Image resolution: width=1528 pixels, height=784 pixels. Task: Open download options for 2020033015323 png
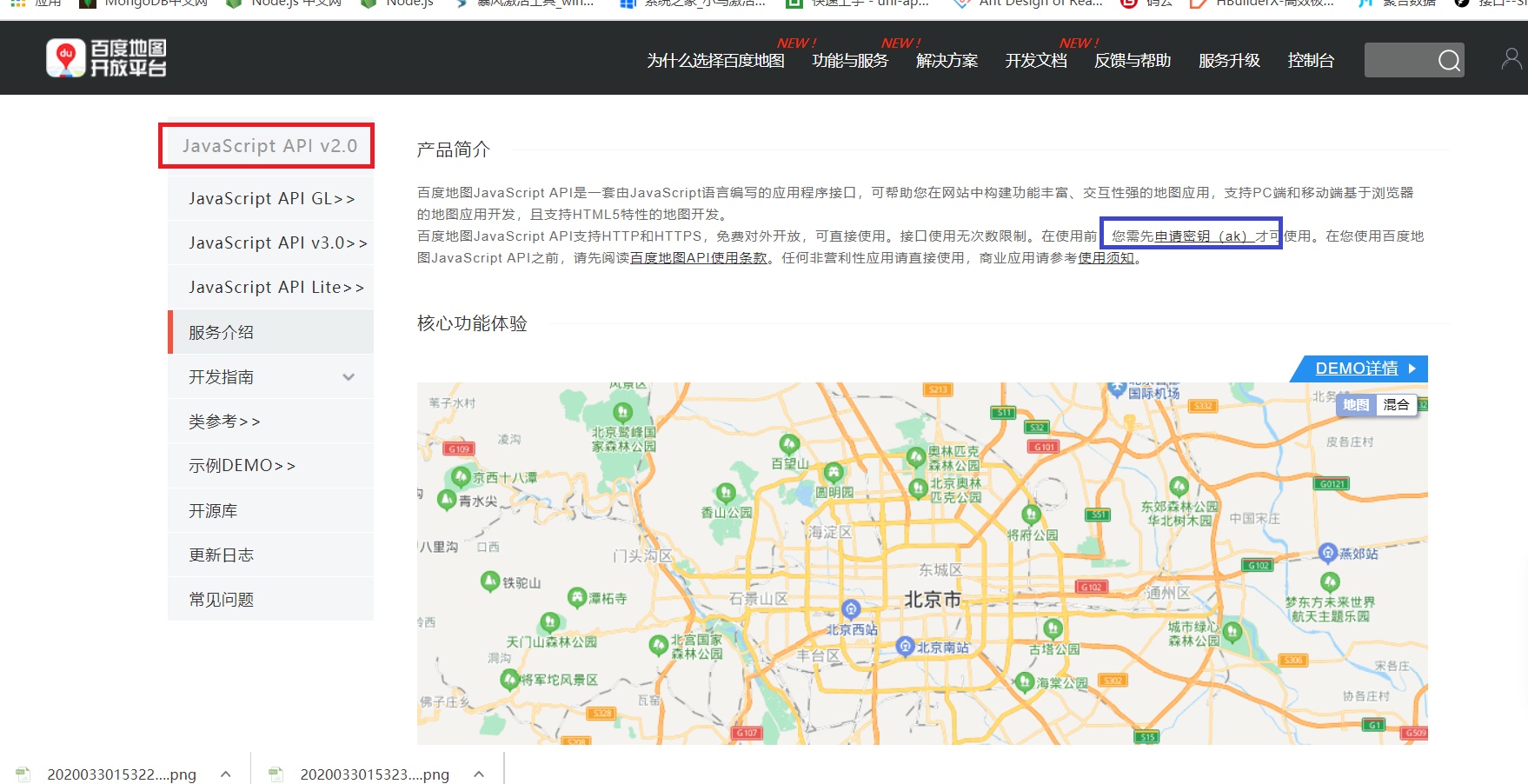(479, 774)
